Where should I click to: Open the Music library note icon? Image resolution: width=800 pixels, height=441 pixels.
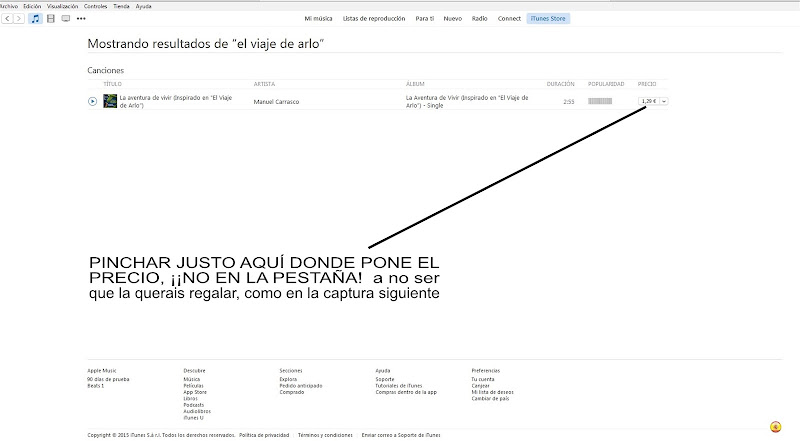(x=35, y=19)
